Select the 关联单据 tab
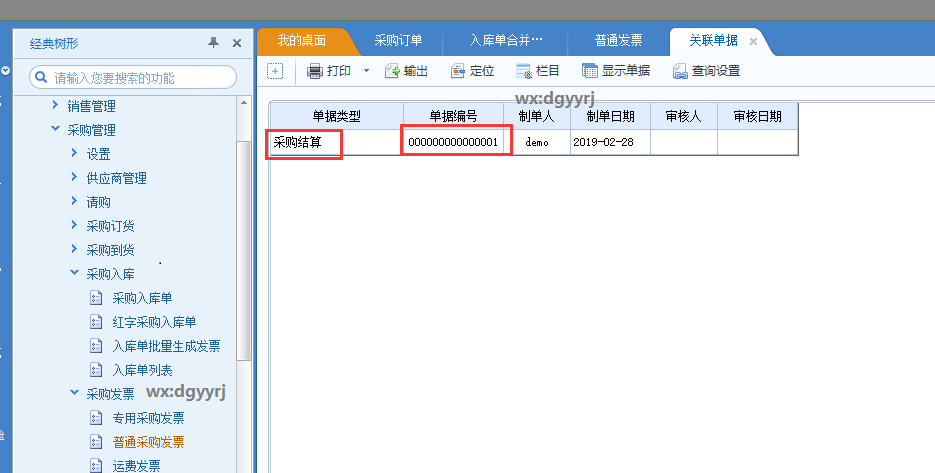The image size is (935, 473). click(713, 41)
